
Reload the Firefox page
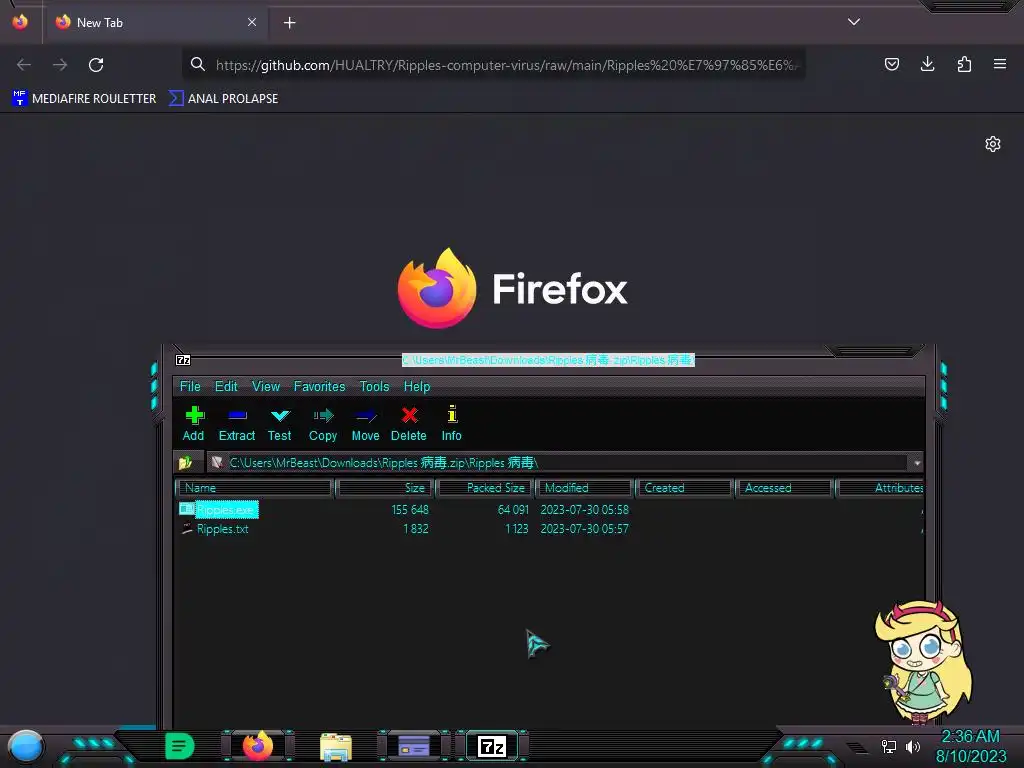[96, 65]
